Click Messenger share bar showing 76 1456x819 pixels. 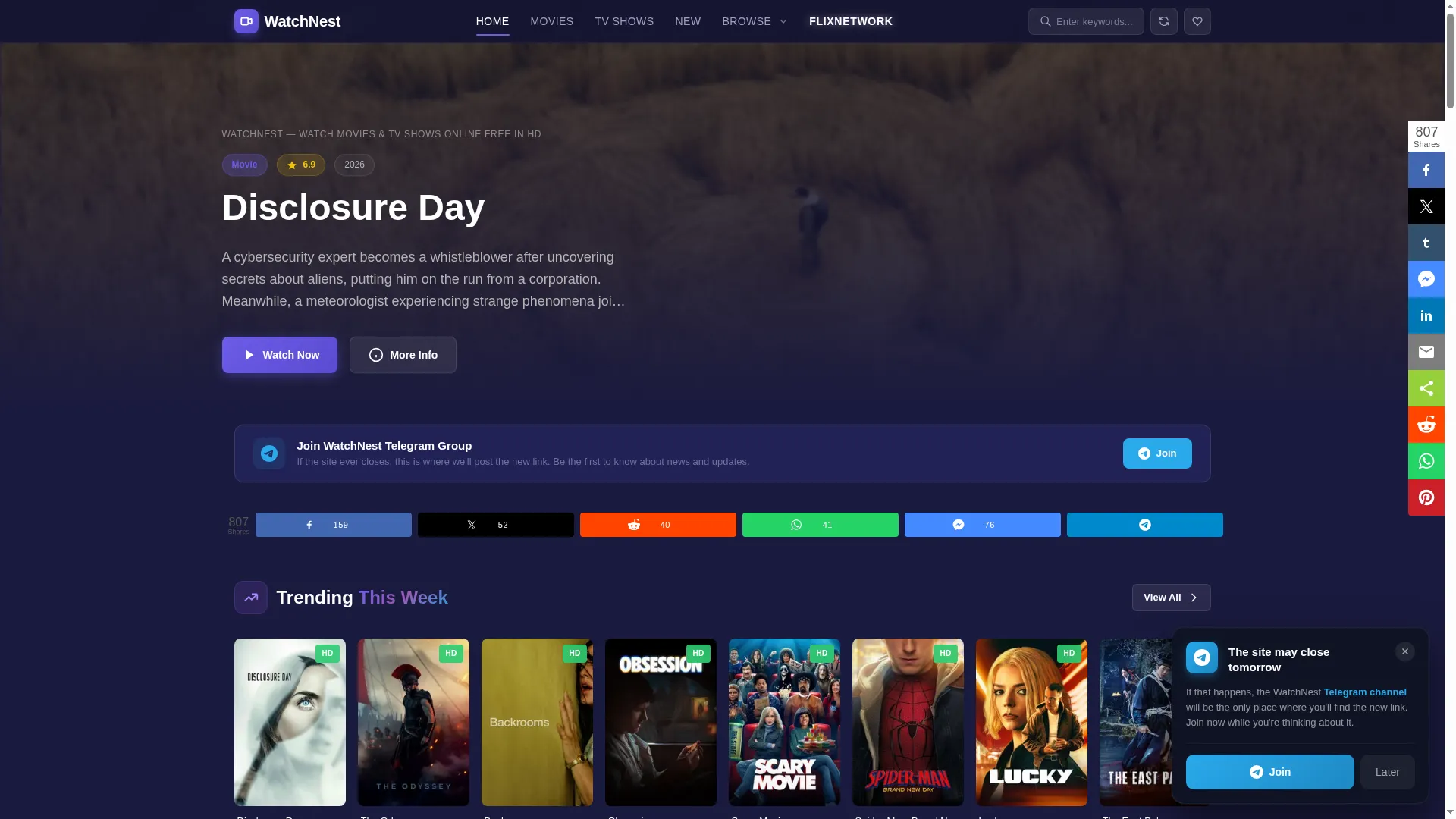(982, 525)
